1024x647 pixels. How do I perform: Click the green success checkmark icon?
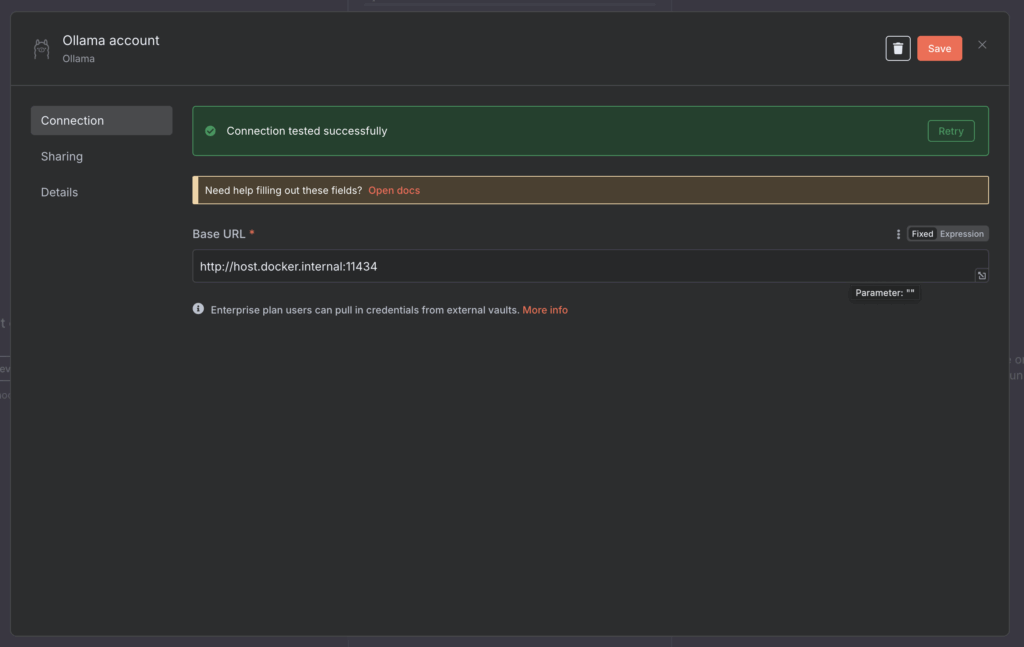click(x=210, y=131)
